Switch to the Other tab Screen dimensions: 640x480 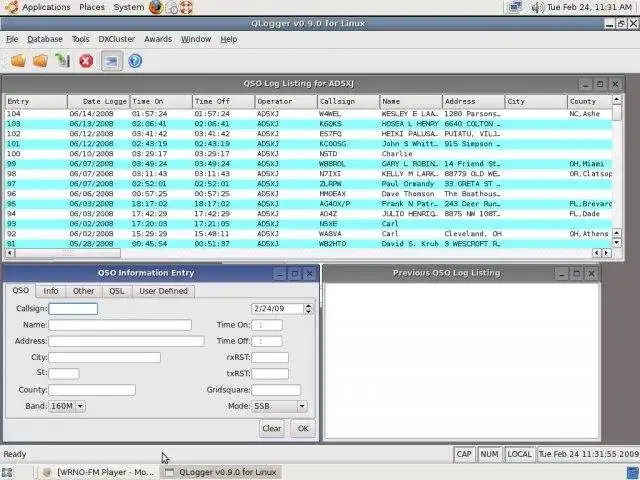click(x=83, y=291)
